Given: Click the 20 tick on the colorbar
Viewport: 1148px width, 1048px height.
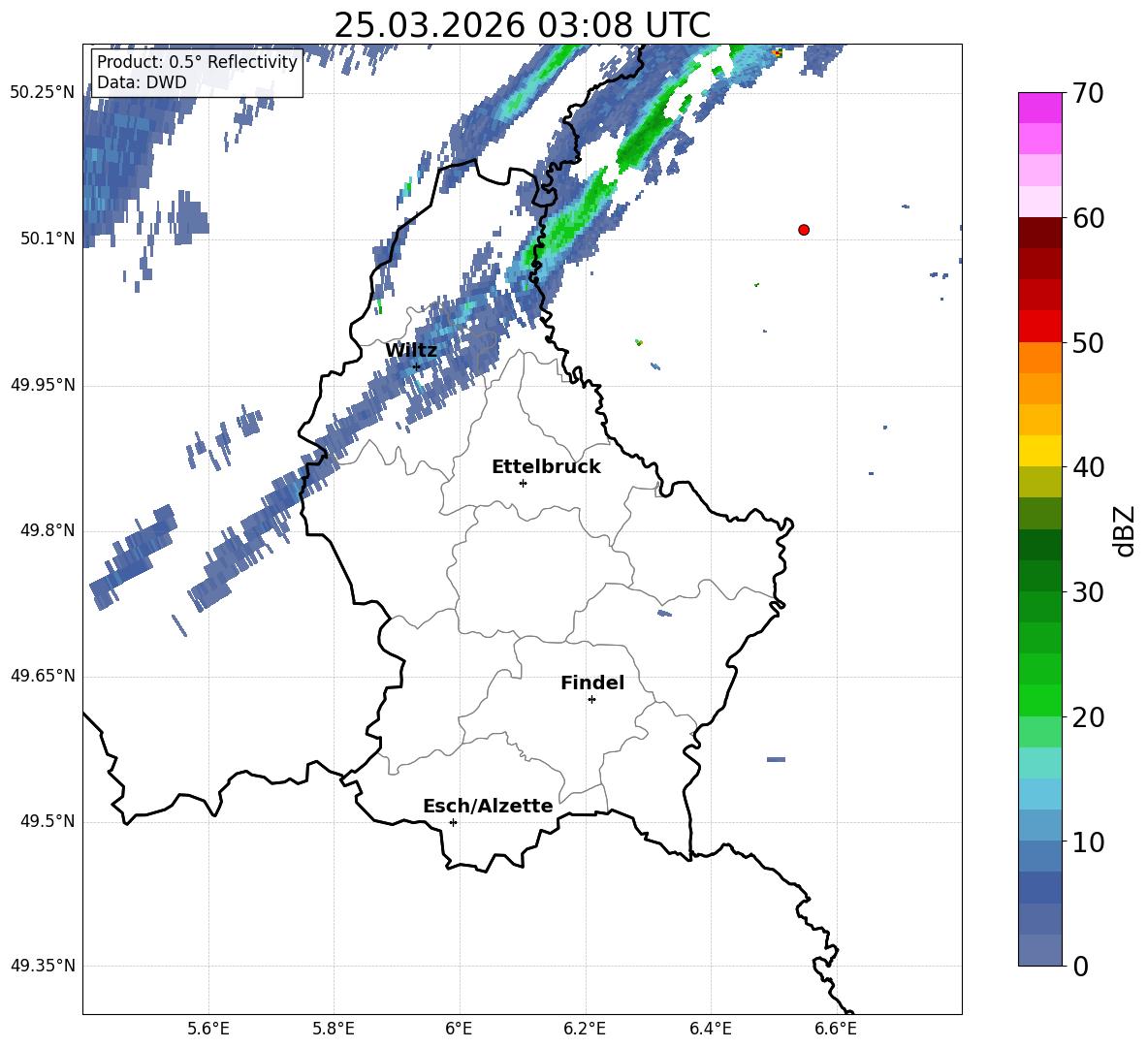Looking at the screenshot, I should tap(1088, 717).
